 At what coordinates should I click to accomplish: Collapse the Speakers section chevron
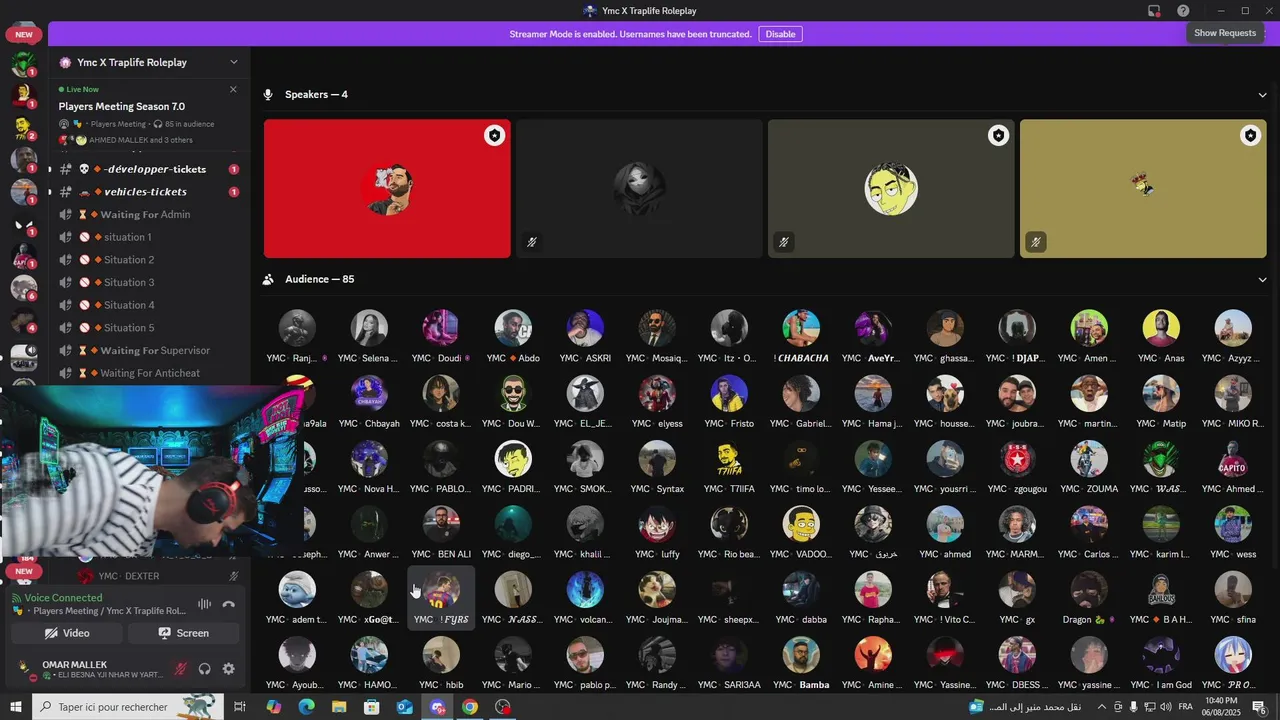point(1262,95)
